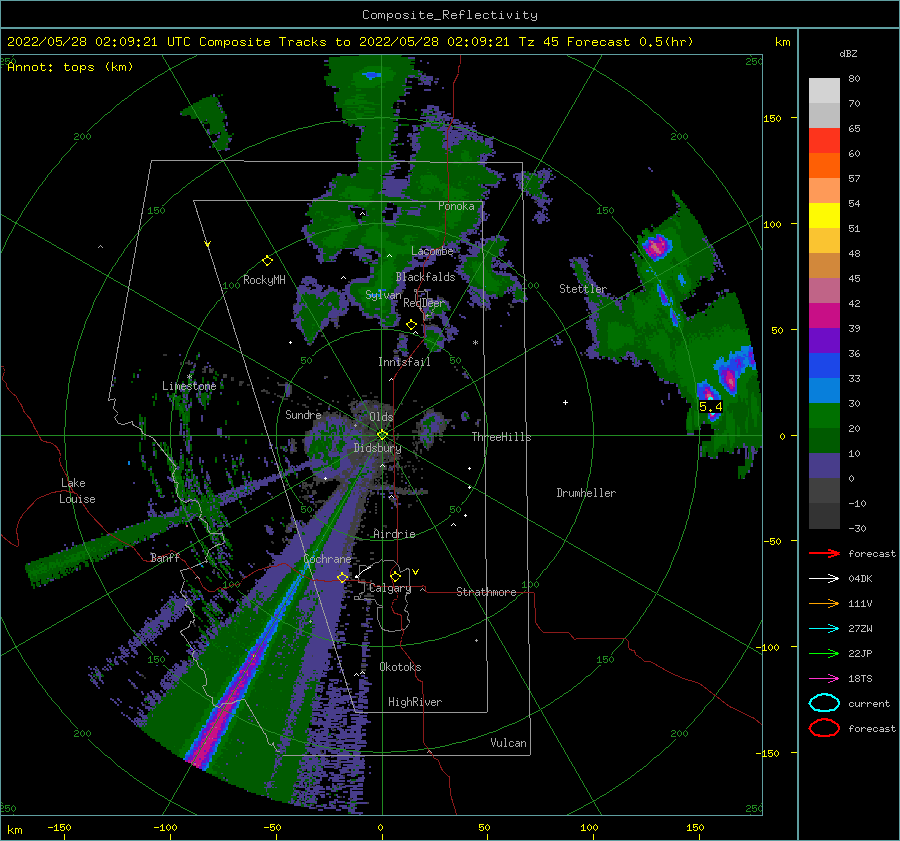
Task: Click the dBZ legend heading
Action: point(848,53)
